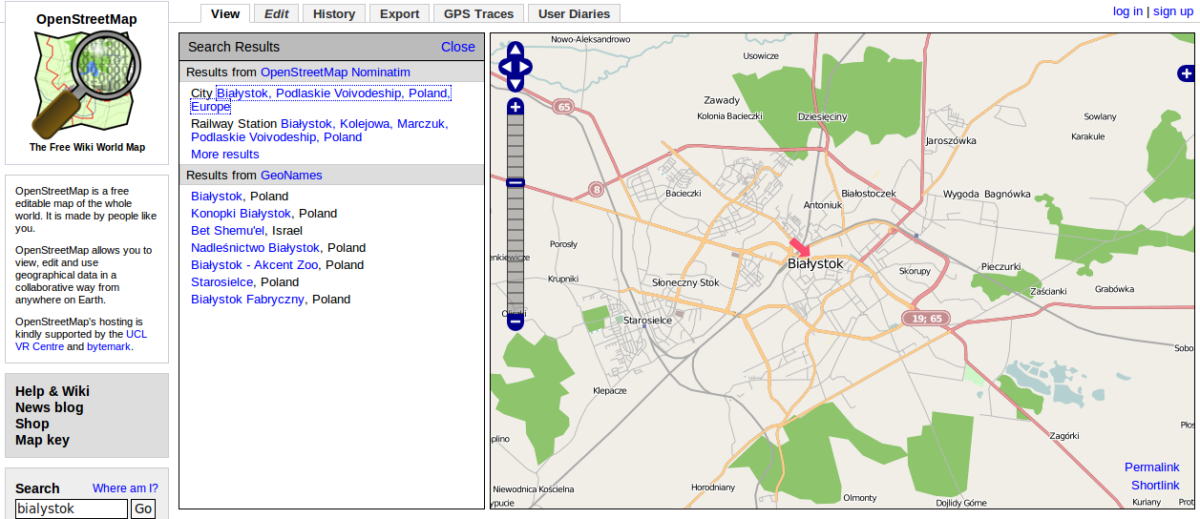Screen dimensions: 1200x519
Task: Select Starosielce result
Action: pyautogui.click(x=222, y=282)
